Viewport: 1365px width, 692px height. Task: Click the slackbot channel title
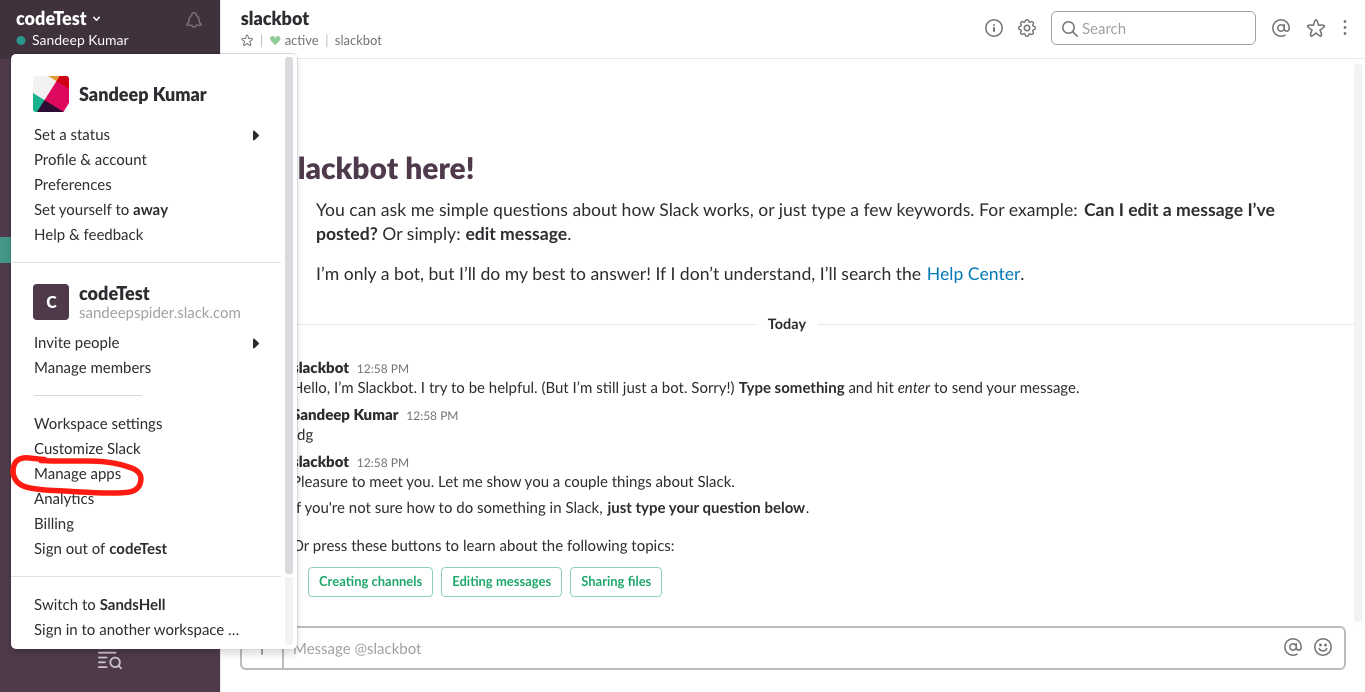tap(275, 18)
